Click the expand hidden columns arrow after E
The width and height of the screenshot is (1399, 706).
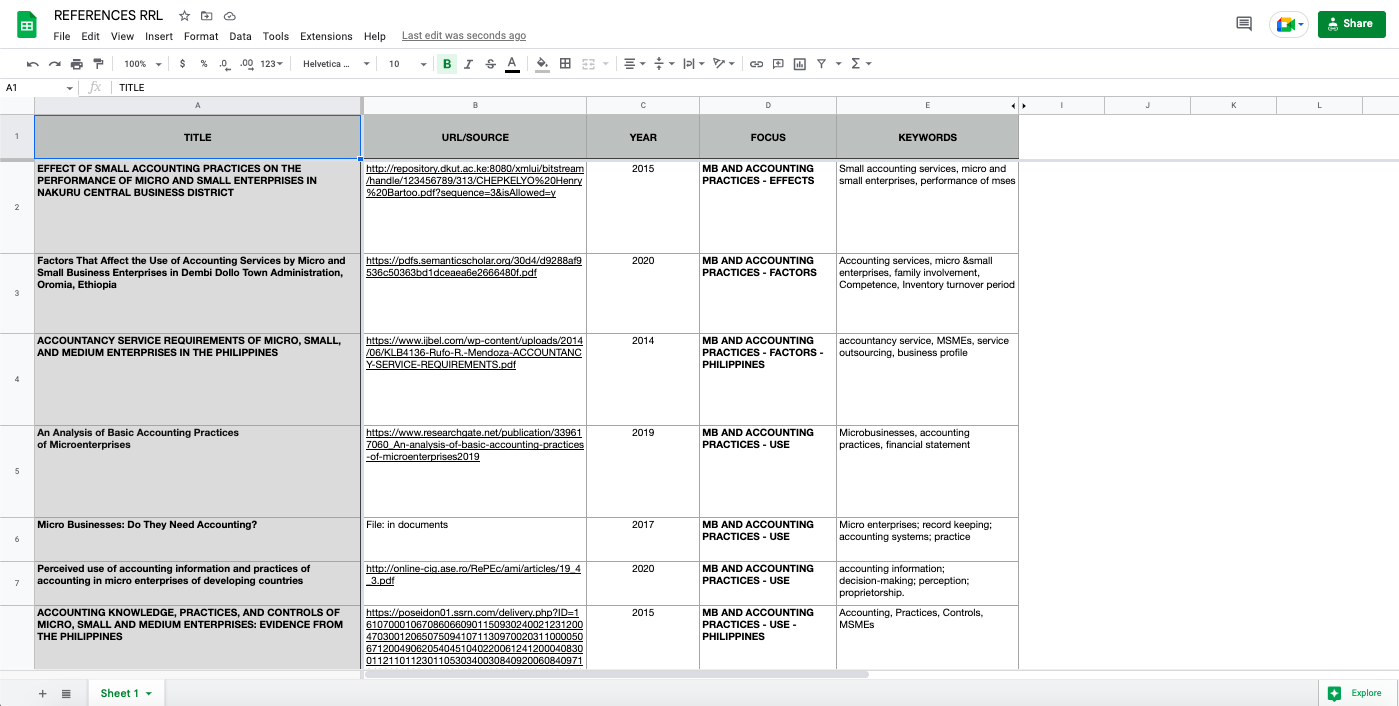pos(1023,106)
